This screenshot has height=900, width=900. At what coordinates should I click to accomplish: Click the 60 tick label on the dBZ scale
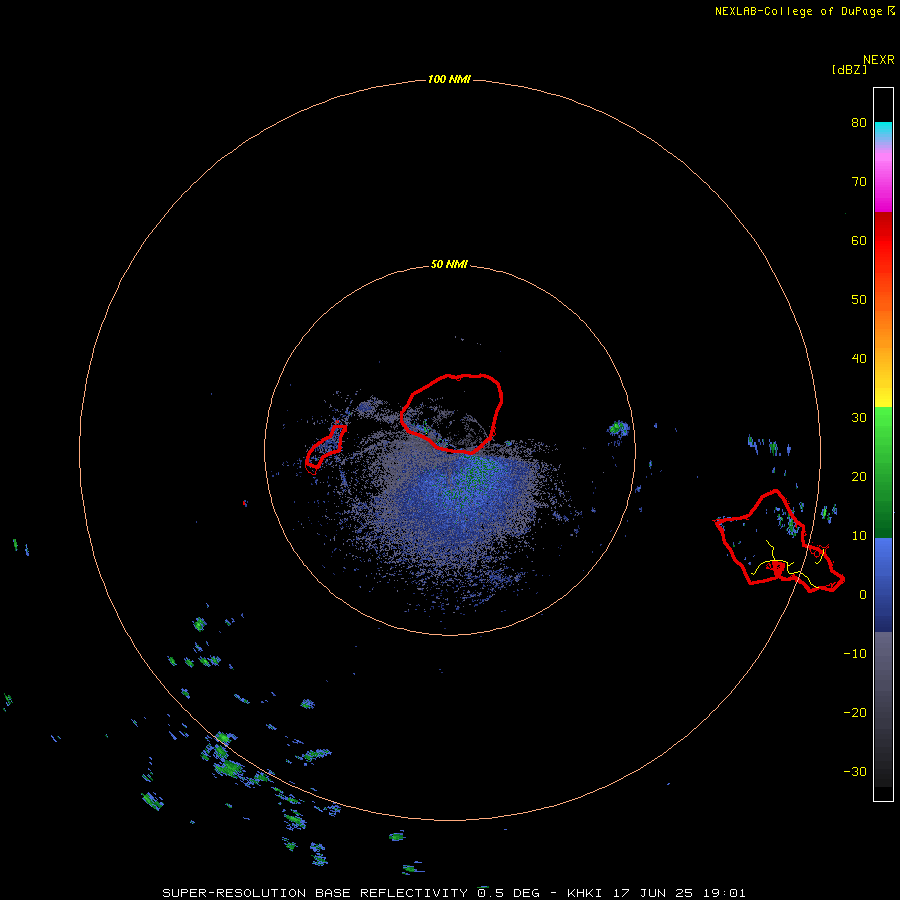[x=859, y=240]
